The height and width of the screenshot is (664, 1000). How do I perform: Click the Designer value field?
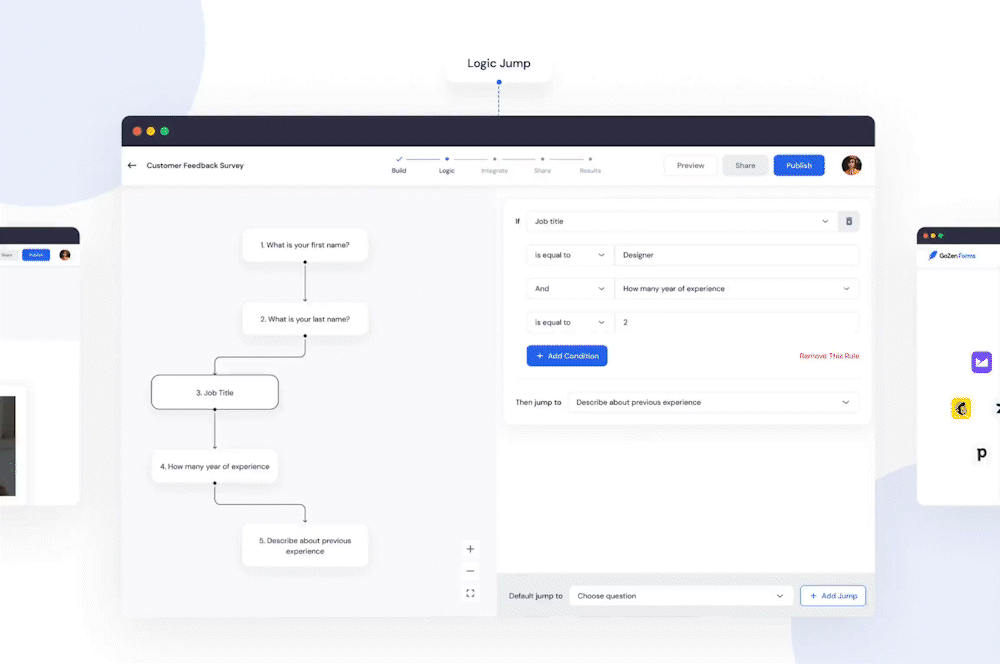click(736, 255)
